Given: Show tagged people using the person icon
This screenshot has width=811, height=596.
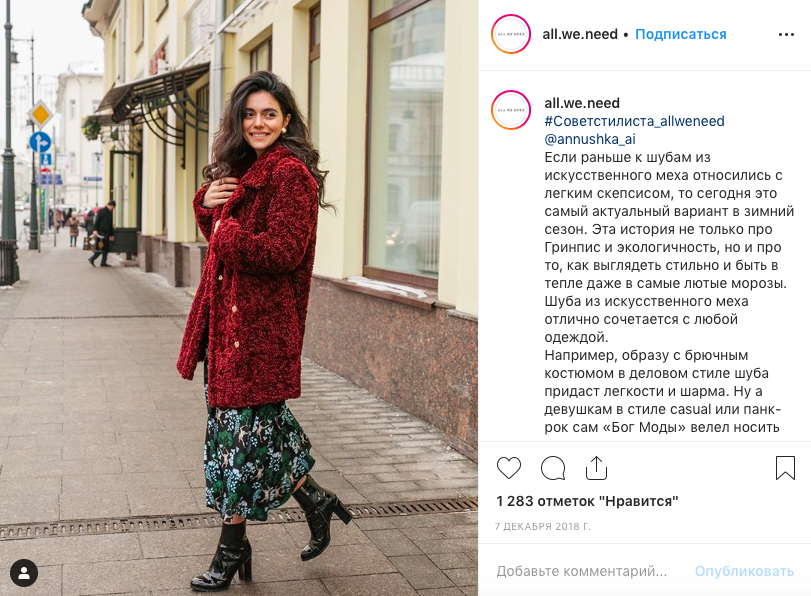Looking at the screenshot, I should (24, 573).
